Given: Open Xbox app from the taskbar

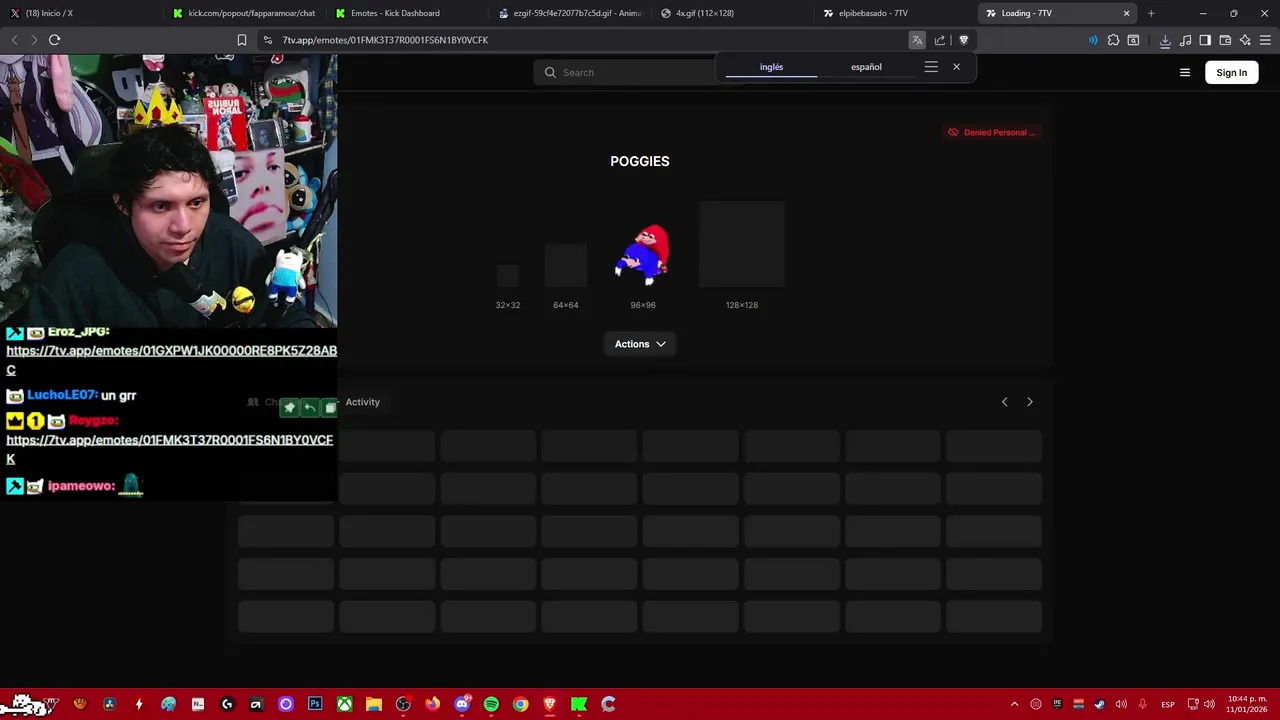Looking at the screenshot, I should coord(344,704).
